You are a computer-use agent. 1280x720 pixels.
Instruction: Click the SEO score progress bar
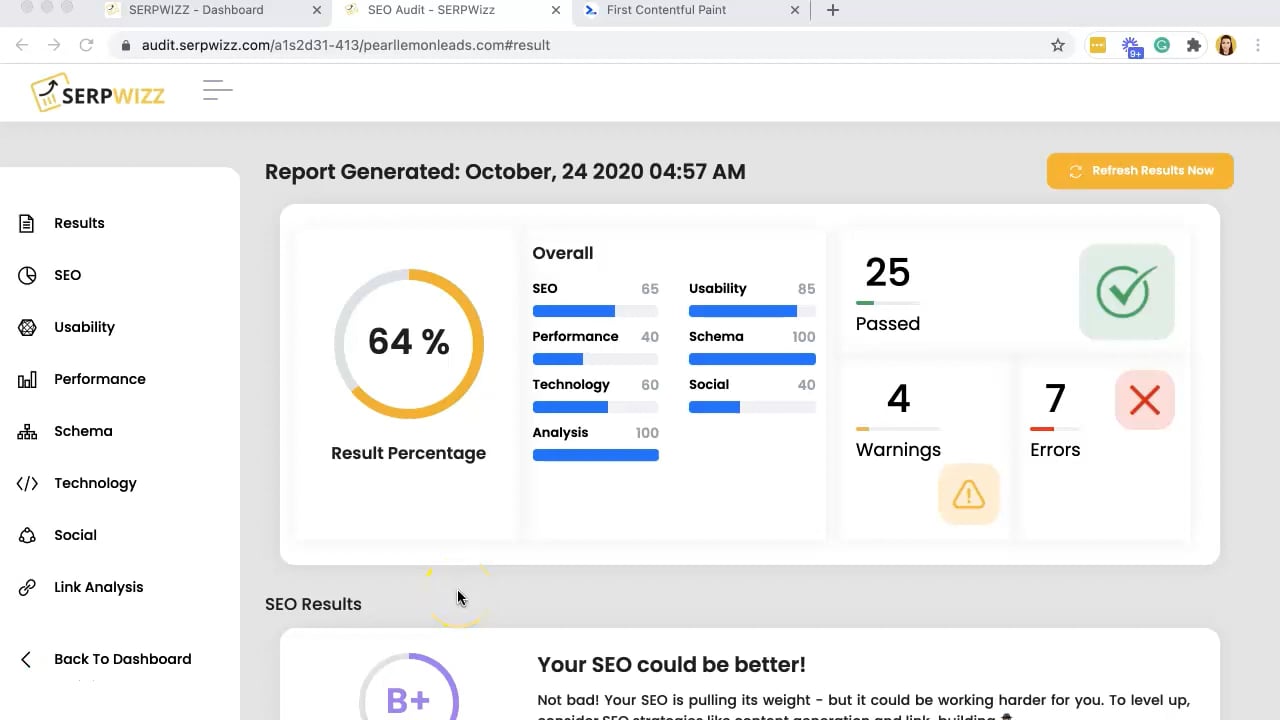point(595,311)
